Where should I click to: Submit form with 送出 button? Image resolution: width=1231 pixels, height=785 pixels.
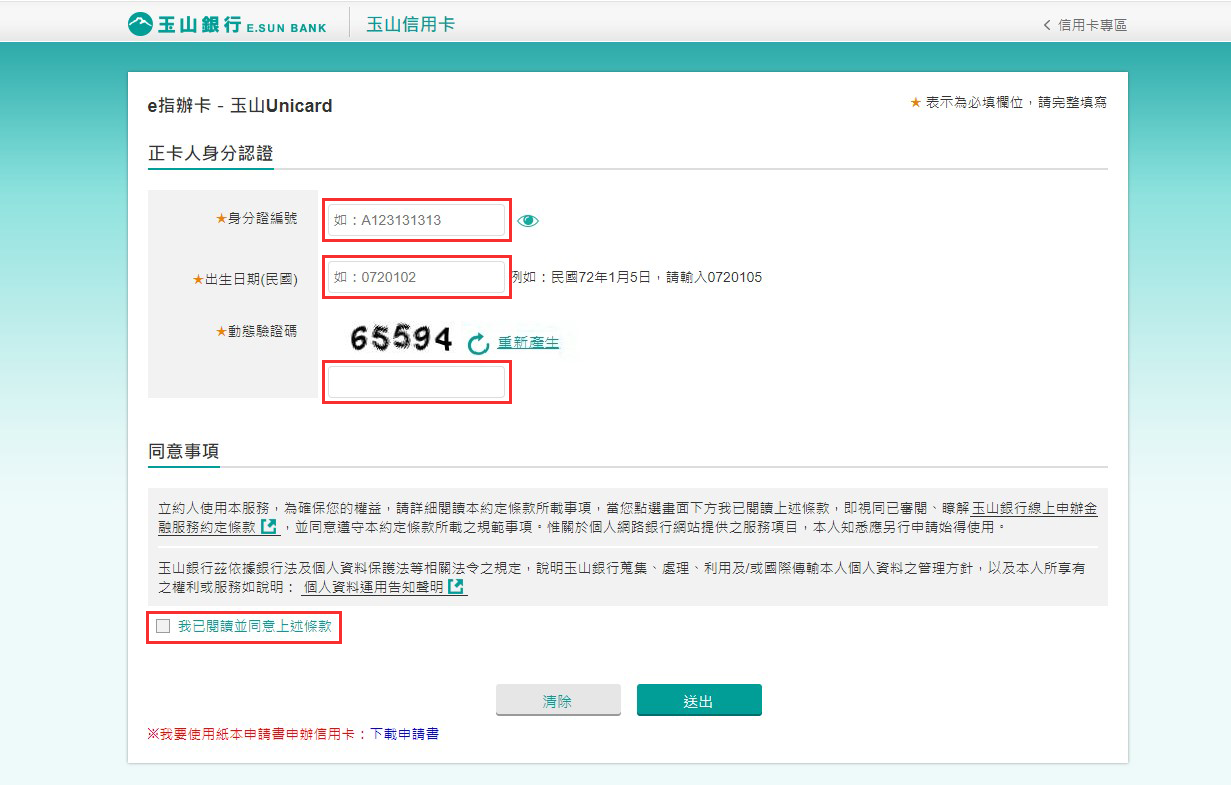(699, 701)
